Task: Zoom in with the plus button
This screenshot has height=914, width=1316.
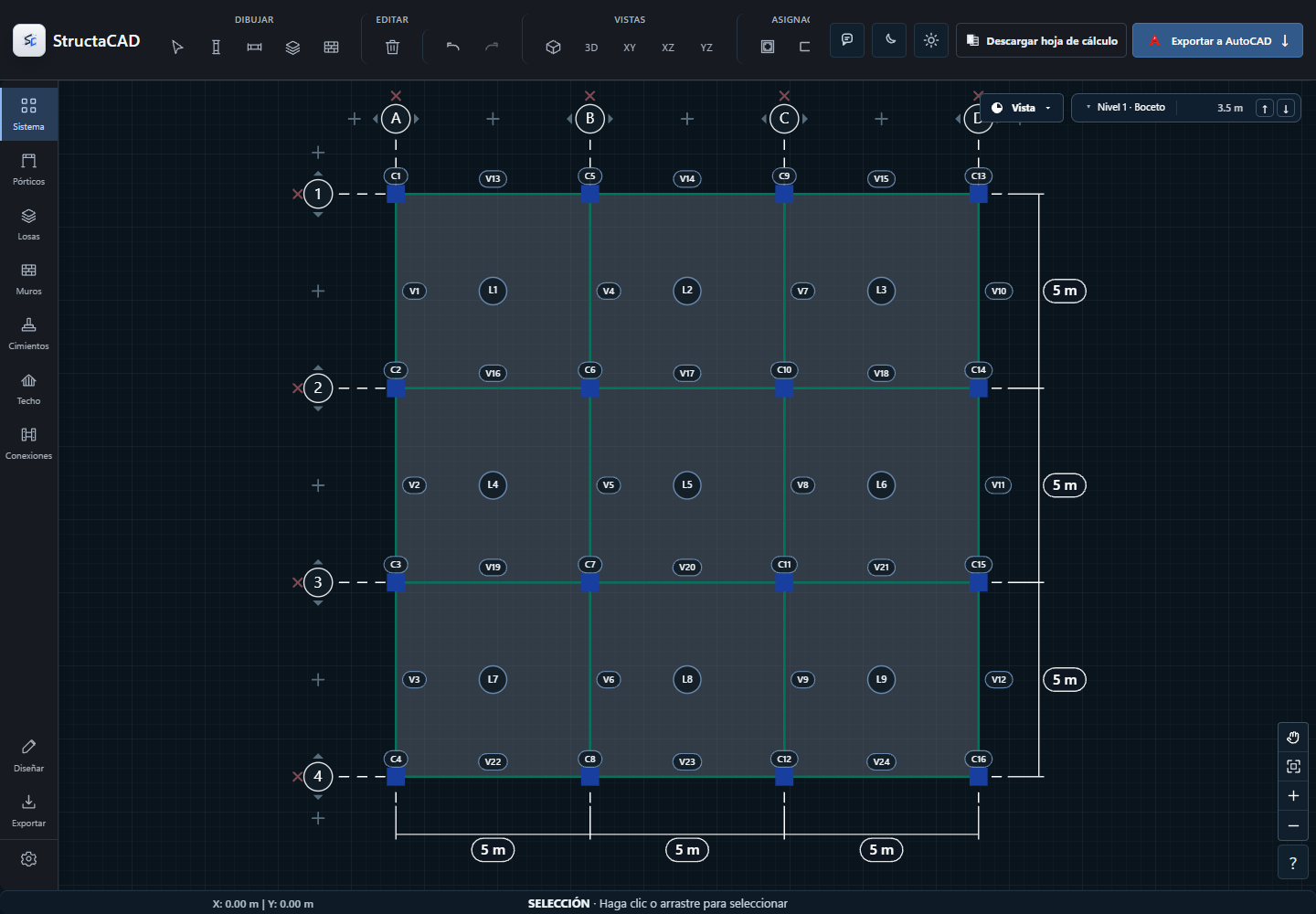Action: [1293, 796]
